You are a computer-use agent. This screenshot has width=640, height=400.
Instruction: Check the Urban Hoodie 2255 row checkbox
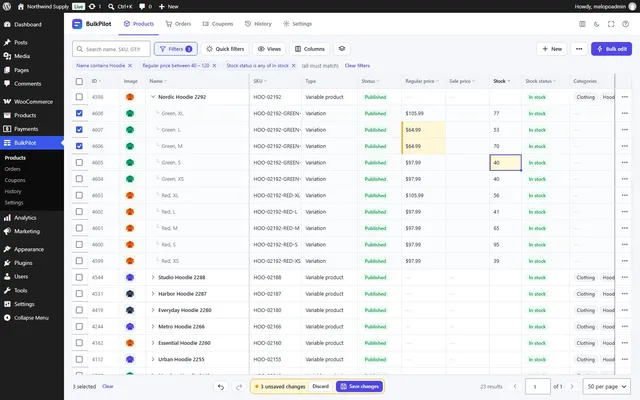pos(79,360)
